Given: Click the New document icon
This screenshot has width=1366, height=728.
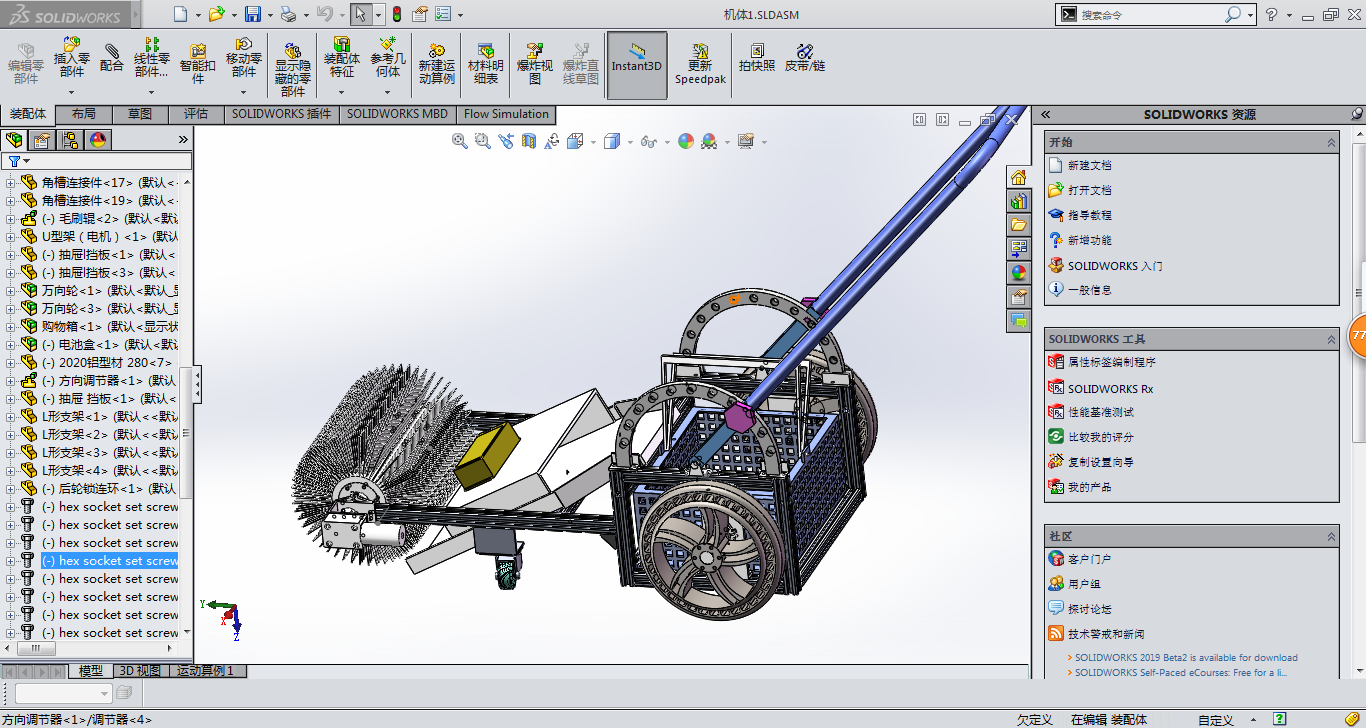Looking at the screenshot, I should [180, 14].
